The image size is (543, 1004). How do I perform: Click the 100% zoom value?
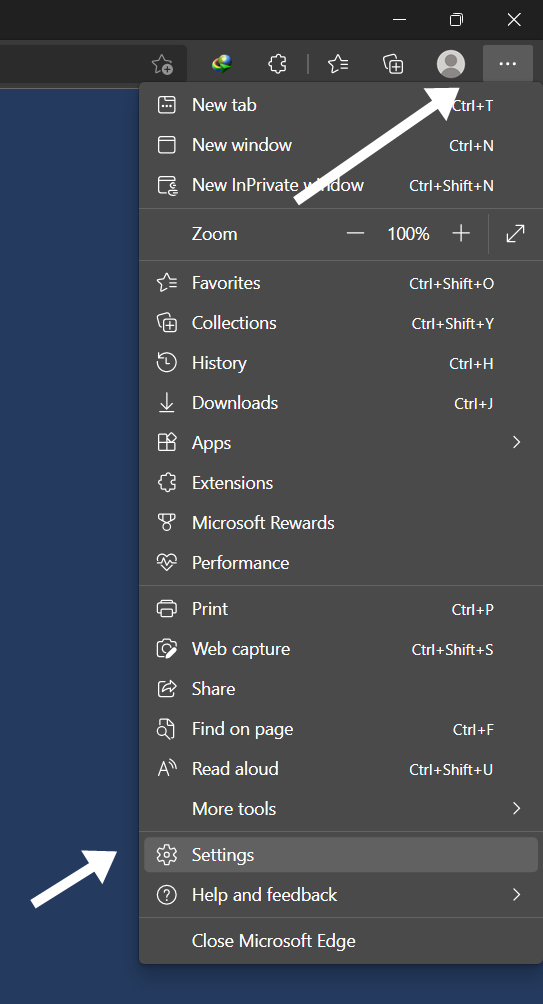[x=409, y=234]
